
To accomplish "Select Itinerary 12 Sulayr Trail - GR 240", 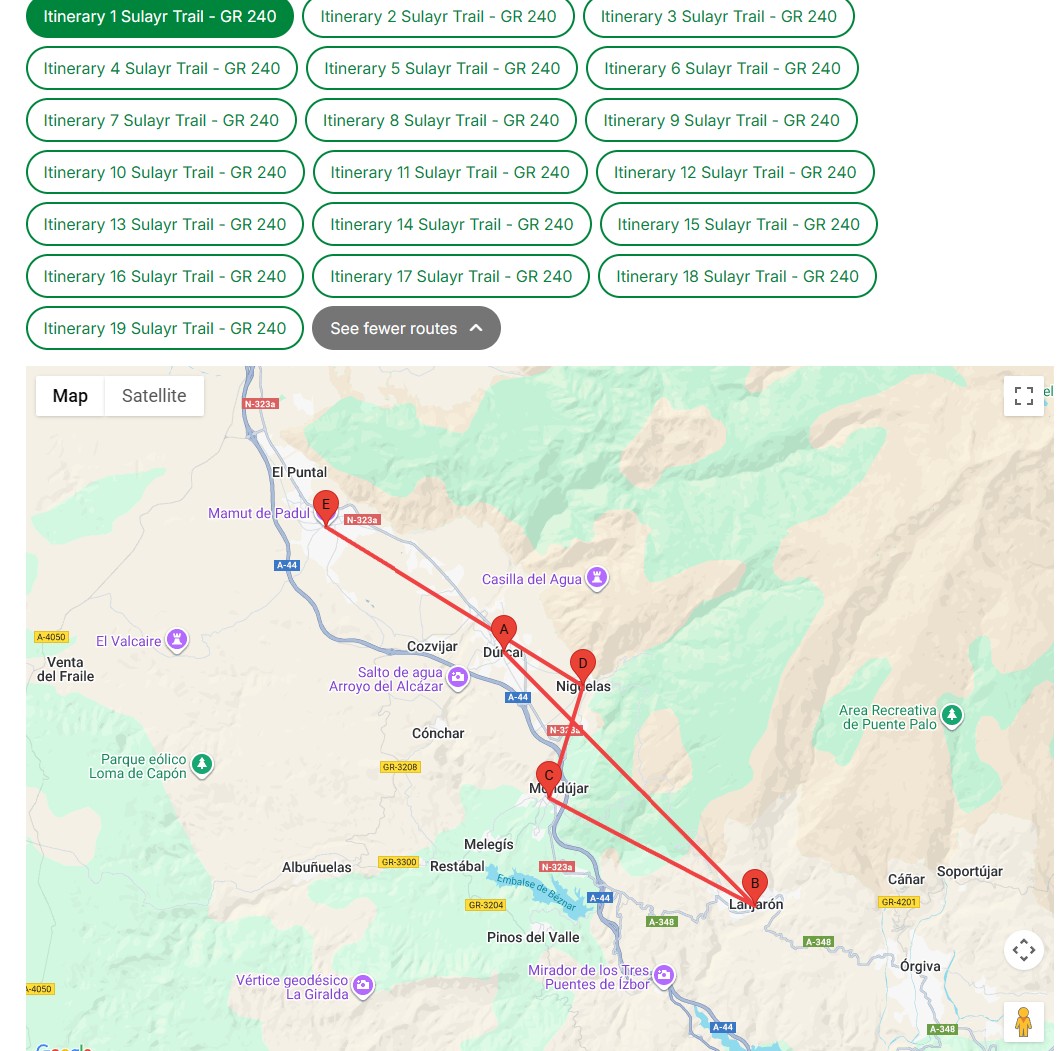I will pyautogui.click(x=735, y=172).
